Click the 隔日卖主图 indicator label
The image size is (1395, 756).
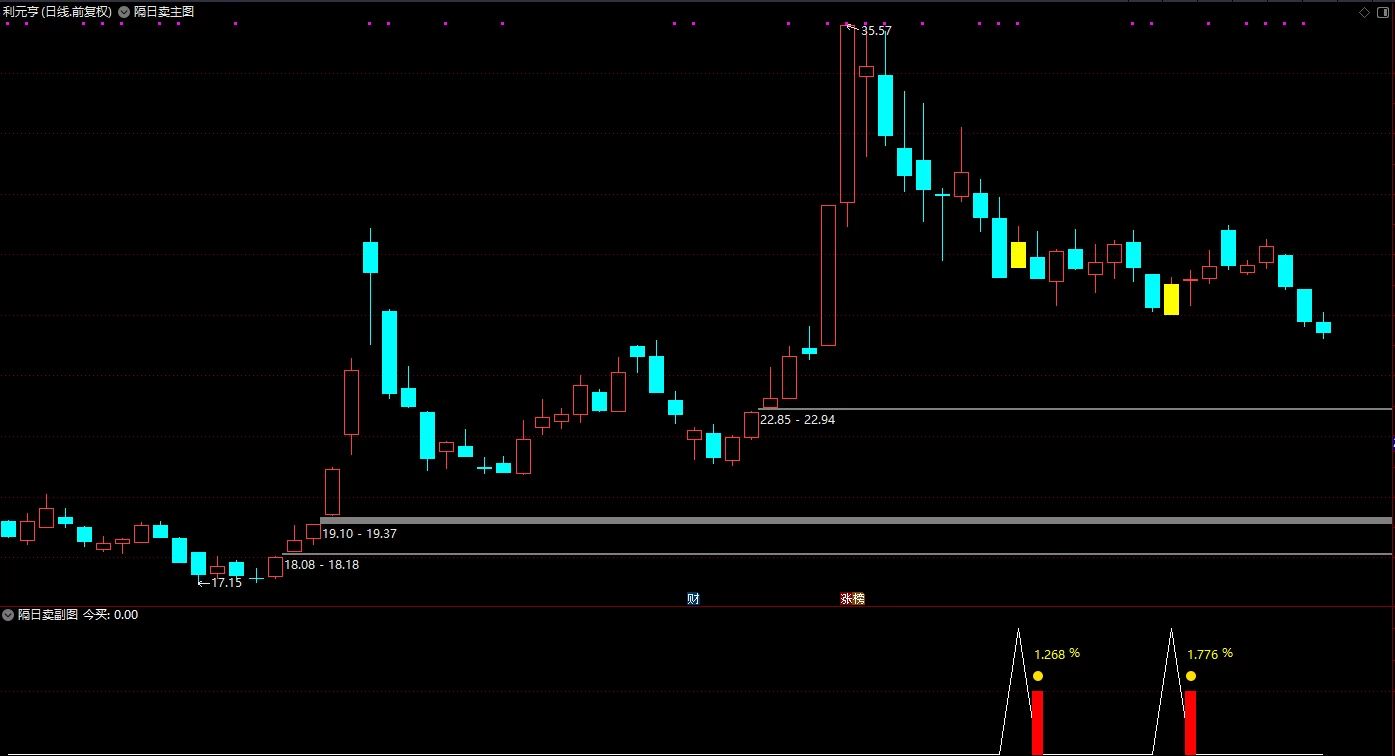click(164, 12)
